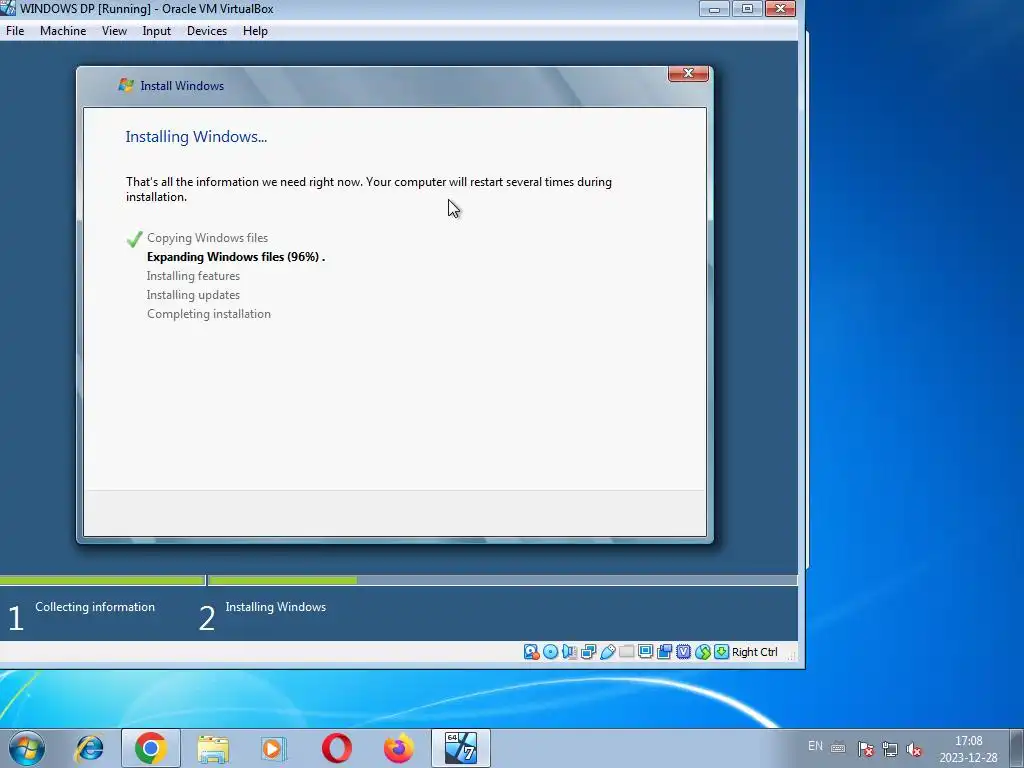
Task: Click the Show desktop button at taskbar end
Action: click(x=1016, y=748)
